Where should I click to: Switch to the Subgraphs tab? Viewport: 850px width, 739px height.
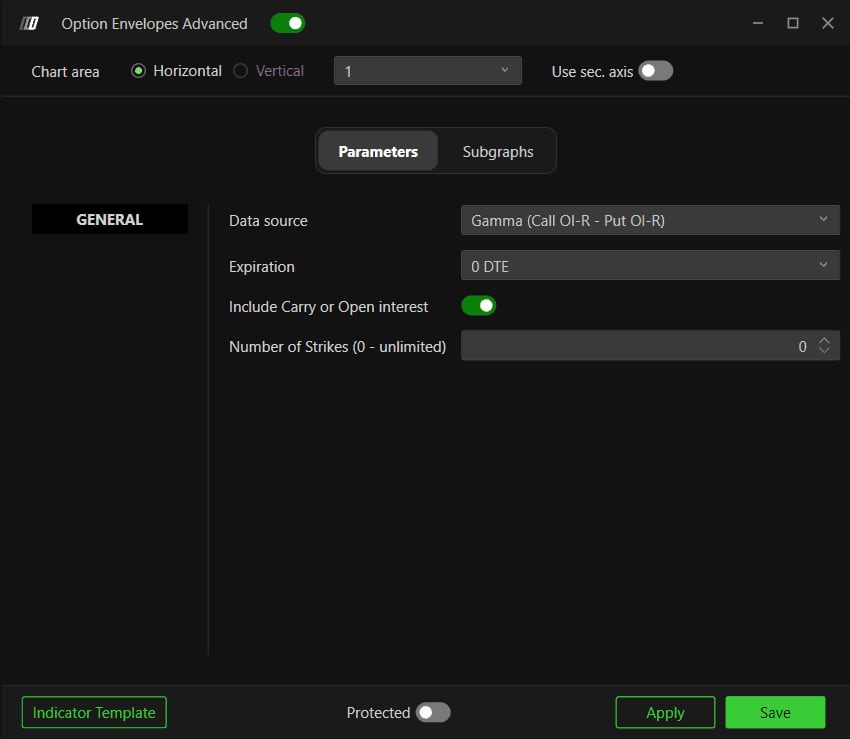pyautogui.click(x=498, y=151)
